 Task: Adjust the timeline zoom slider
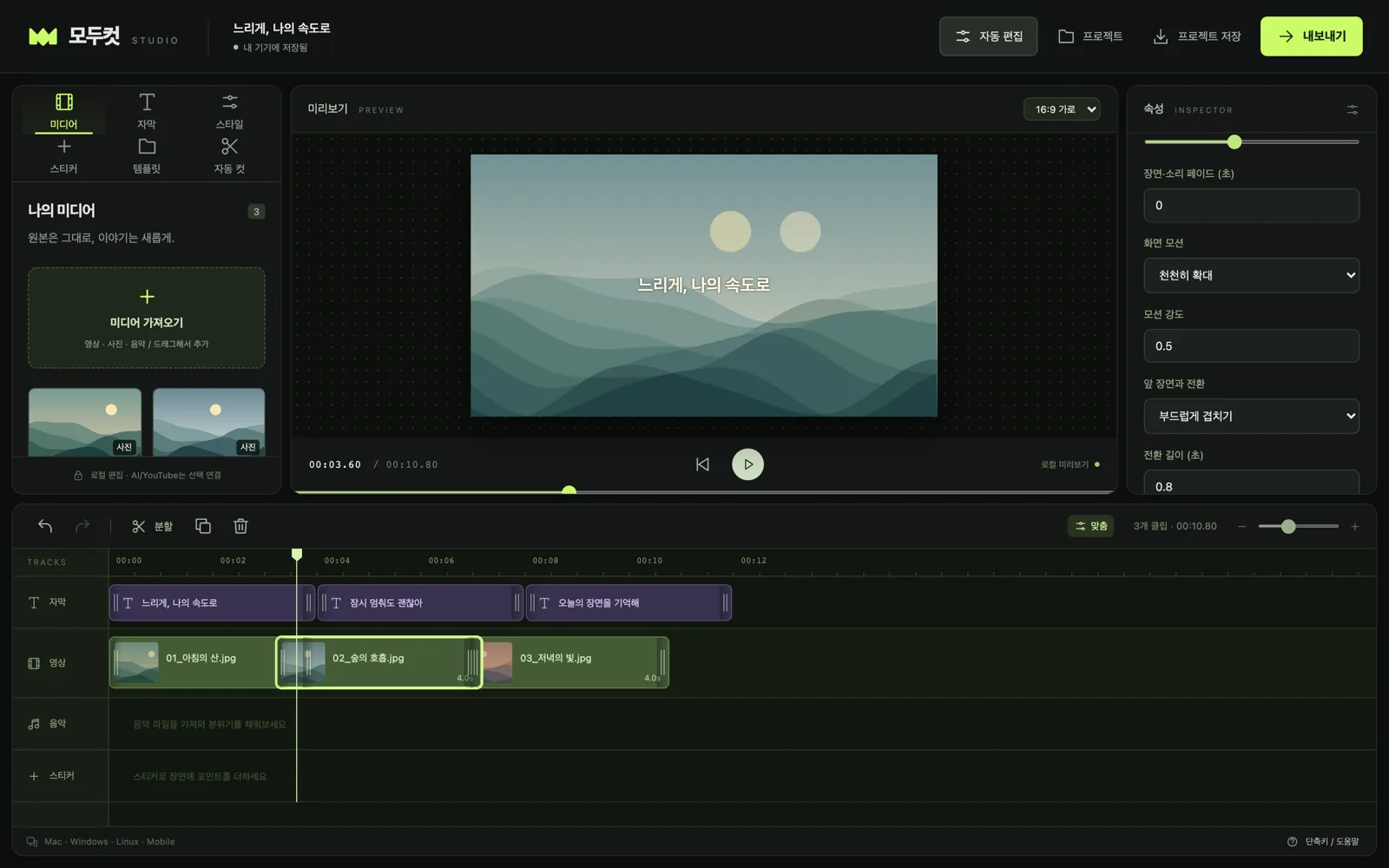click(x=1288, y=526)
